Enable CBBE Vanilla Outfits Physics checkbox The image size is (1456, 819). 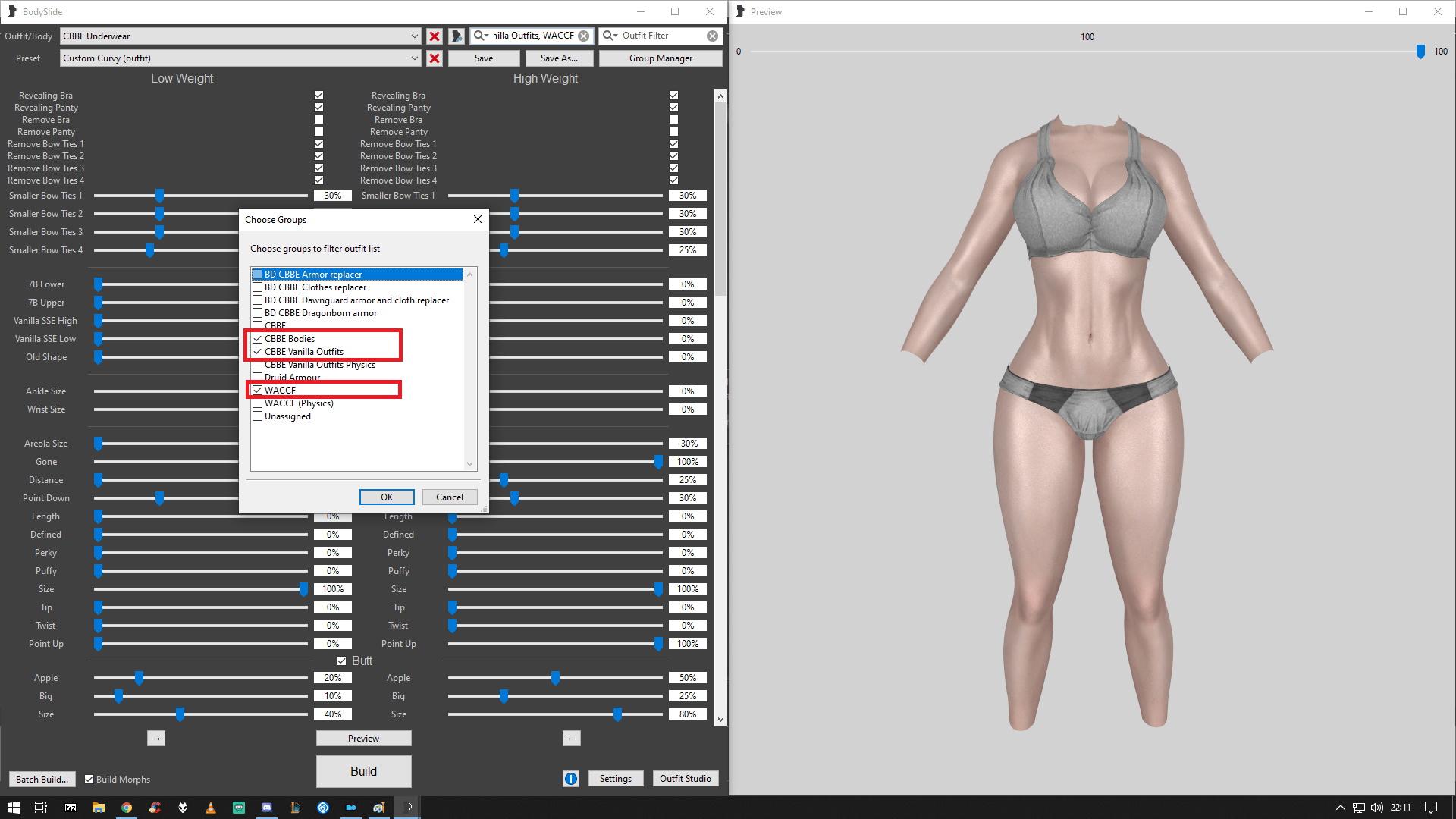(x=258, y=364)
